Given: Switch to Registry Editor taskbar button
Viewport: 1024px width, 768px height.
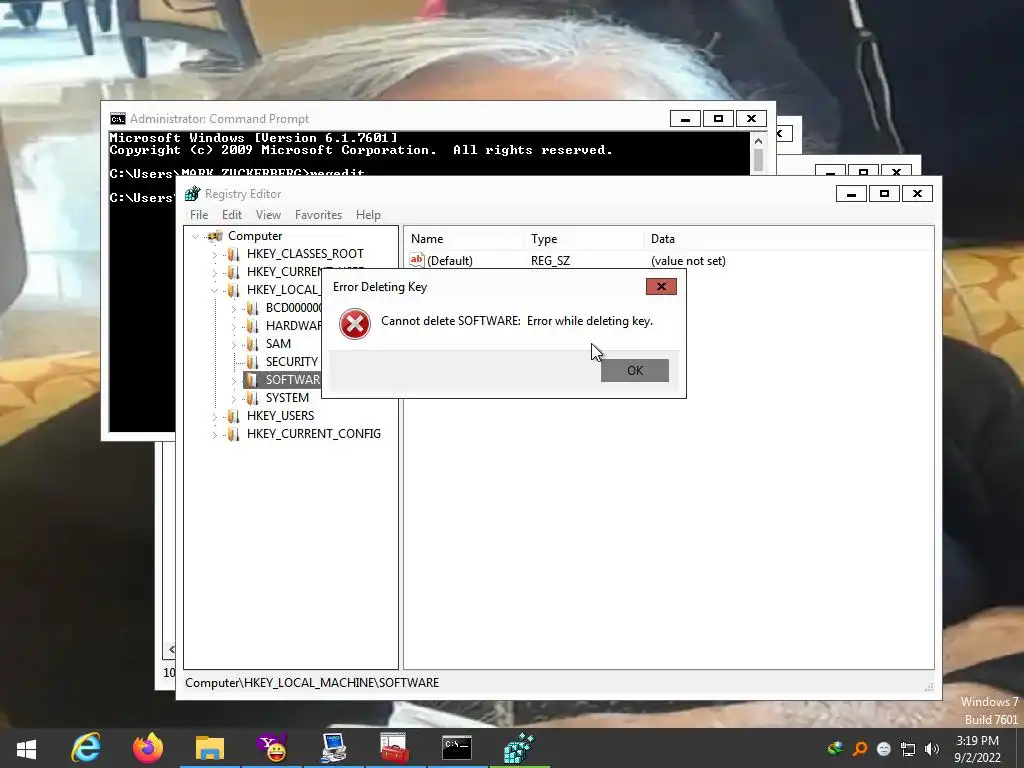Looking at the screenshot, I should [x=519, y=748].
